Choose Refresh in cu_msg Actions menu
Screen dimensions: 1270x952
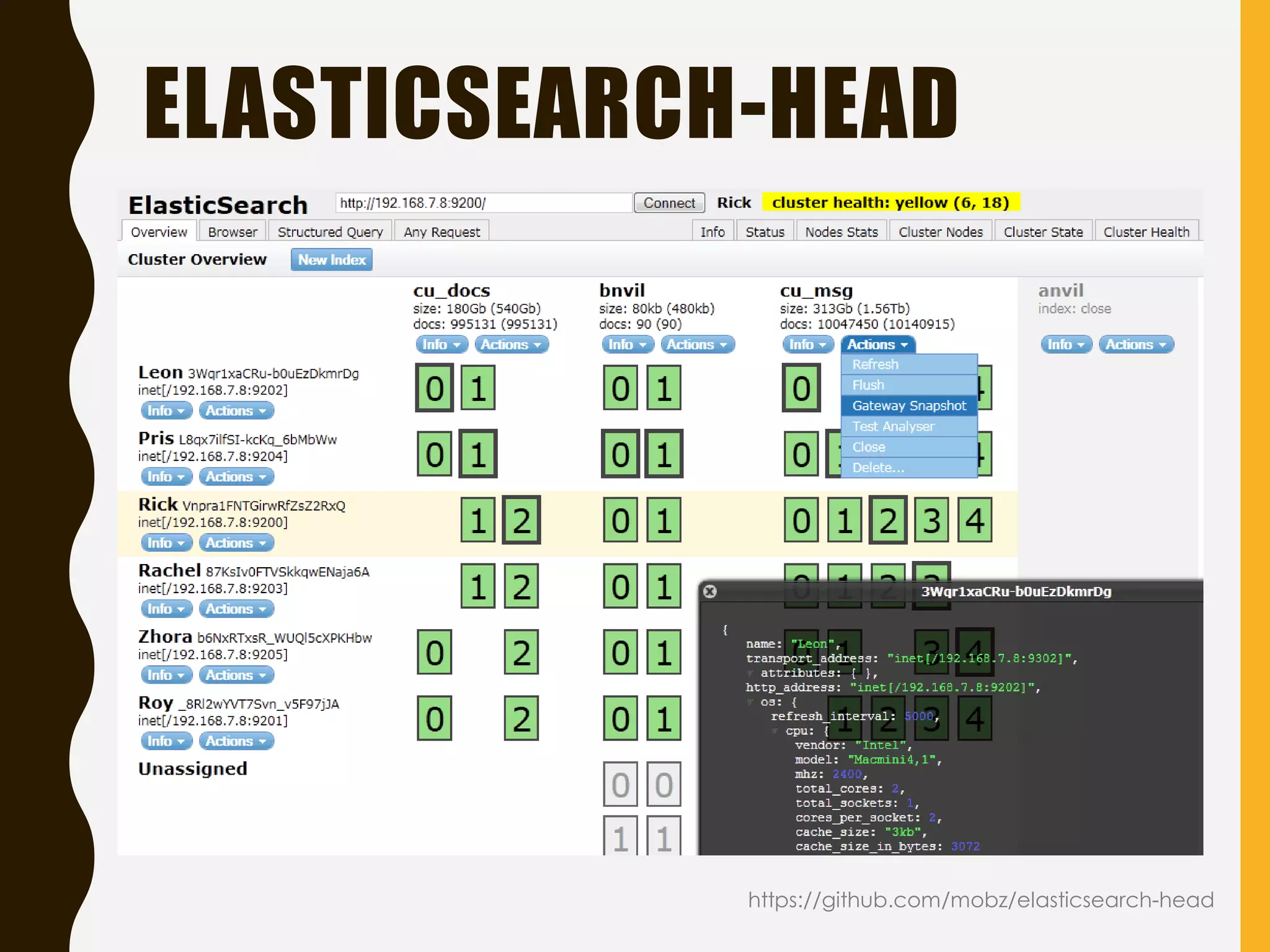[909, 364]
